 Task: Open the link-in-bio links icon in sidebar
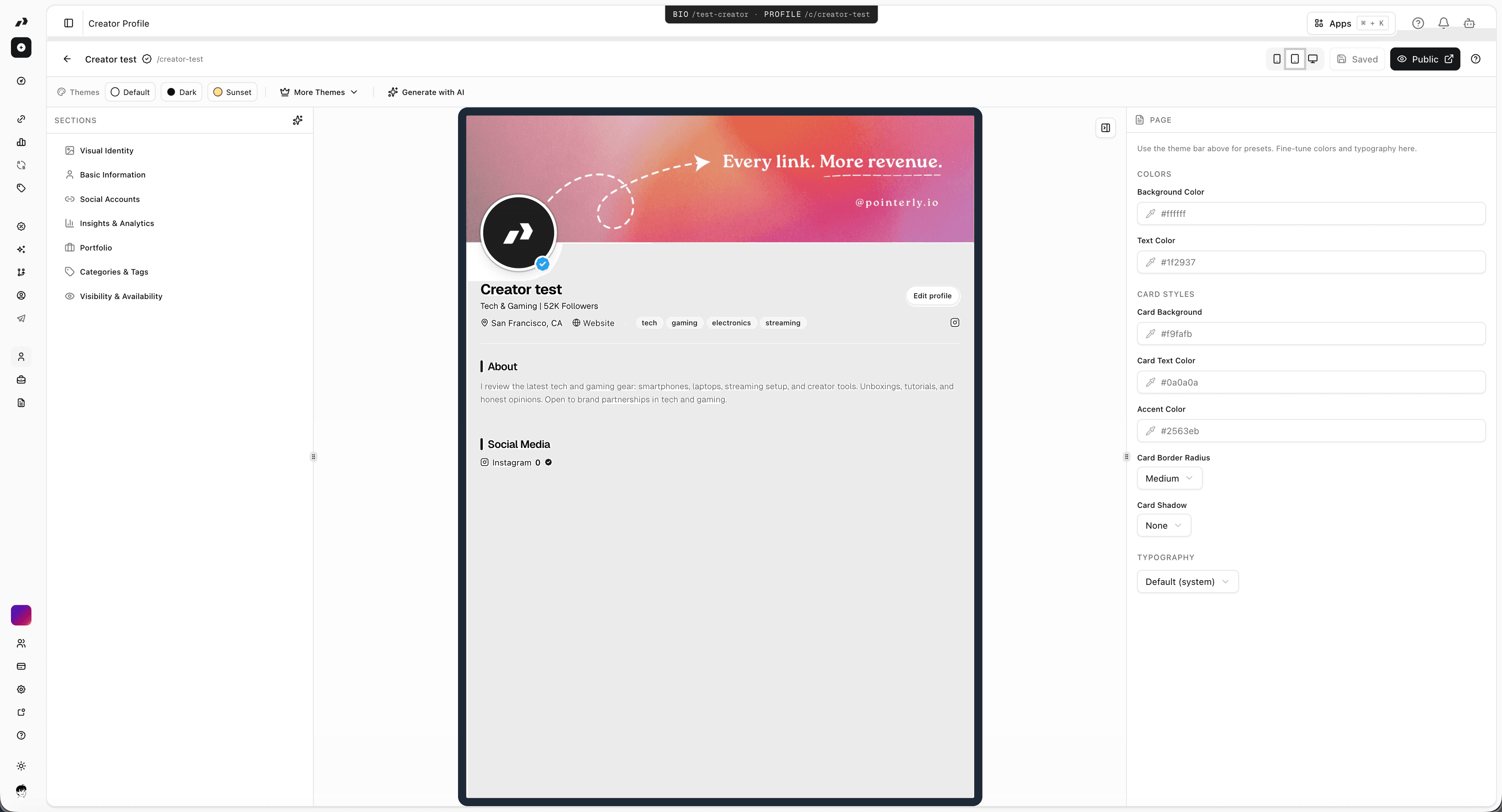click(22, 119)
